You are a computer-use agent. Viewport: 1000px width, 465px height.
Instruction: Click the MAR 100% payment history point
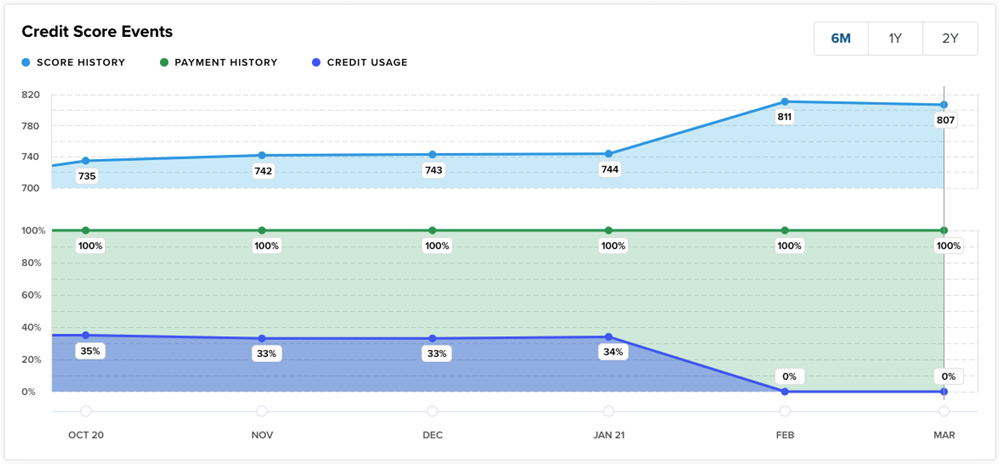point(944,230)
